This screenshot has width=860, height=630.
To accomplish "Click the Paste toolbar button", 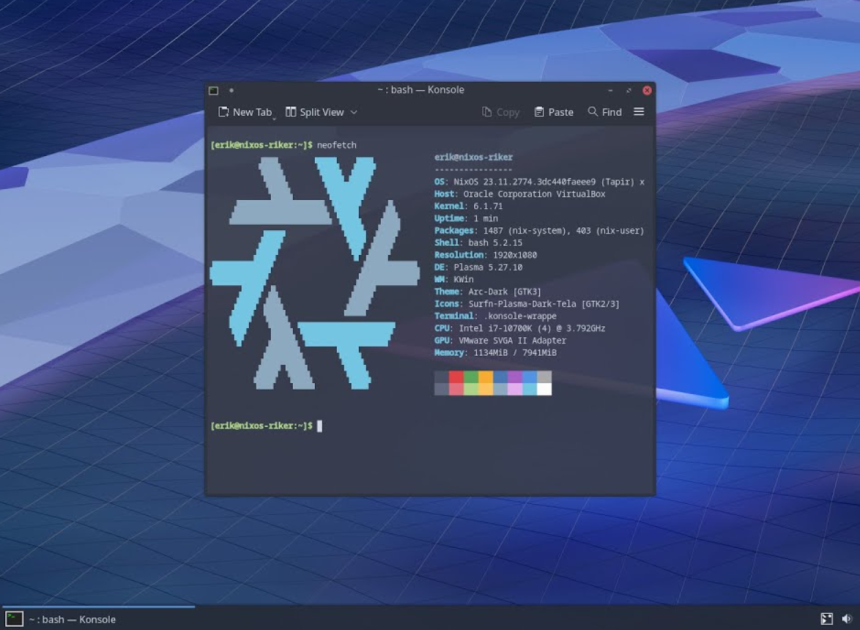I will click(553, 112).
